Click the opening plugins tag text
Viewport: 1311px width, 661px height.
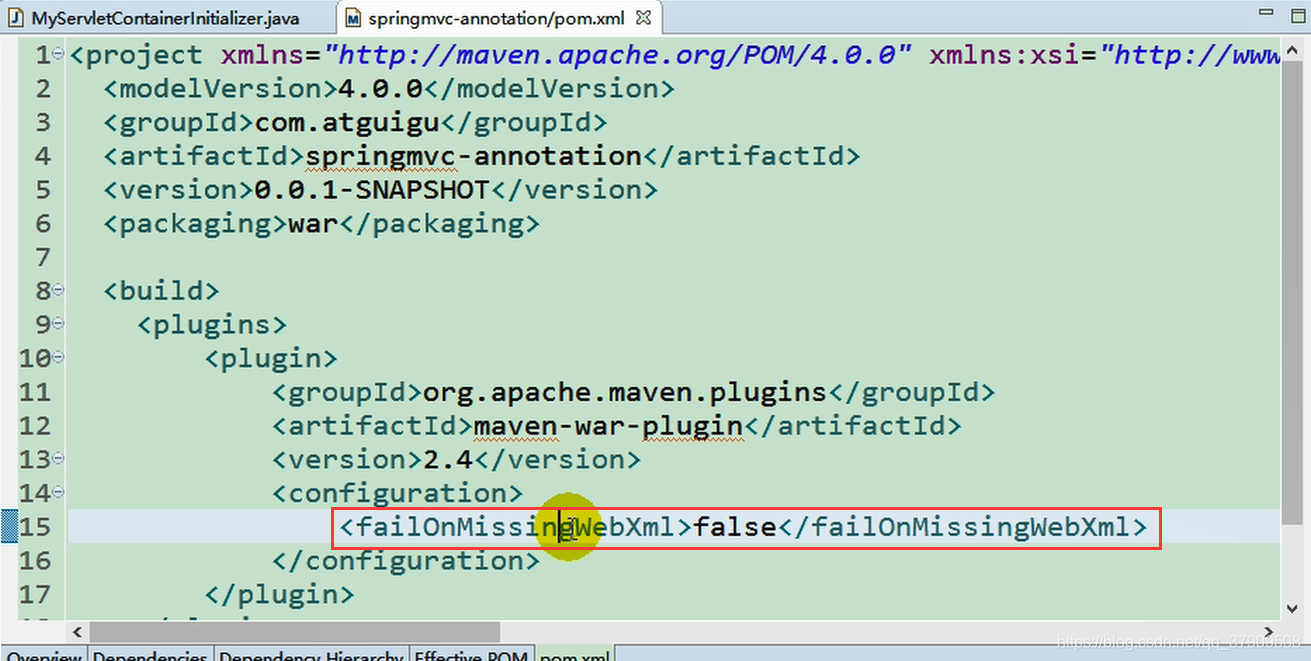[x=212, y=325]
